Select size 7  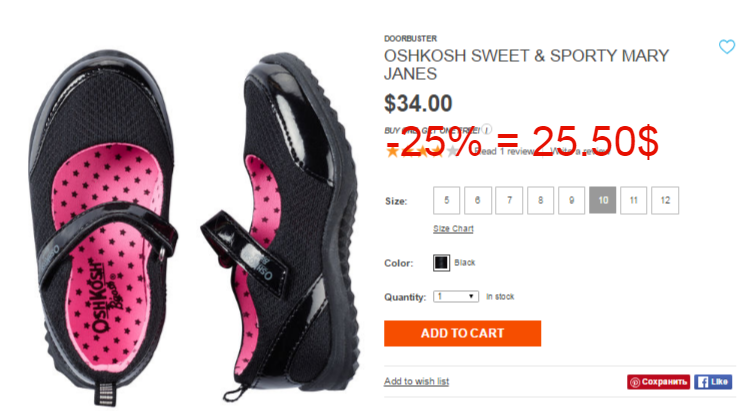coord(509,200)
